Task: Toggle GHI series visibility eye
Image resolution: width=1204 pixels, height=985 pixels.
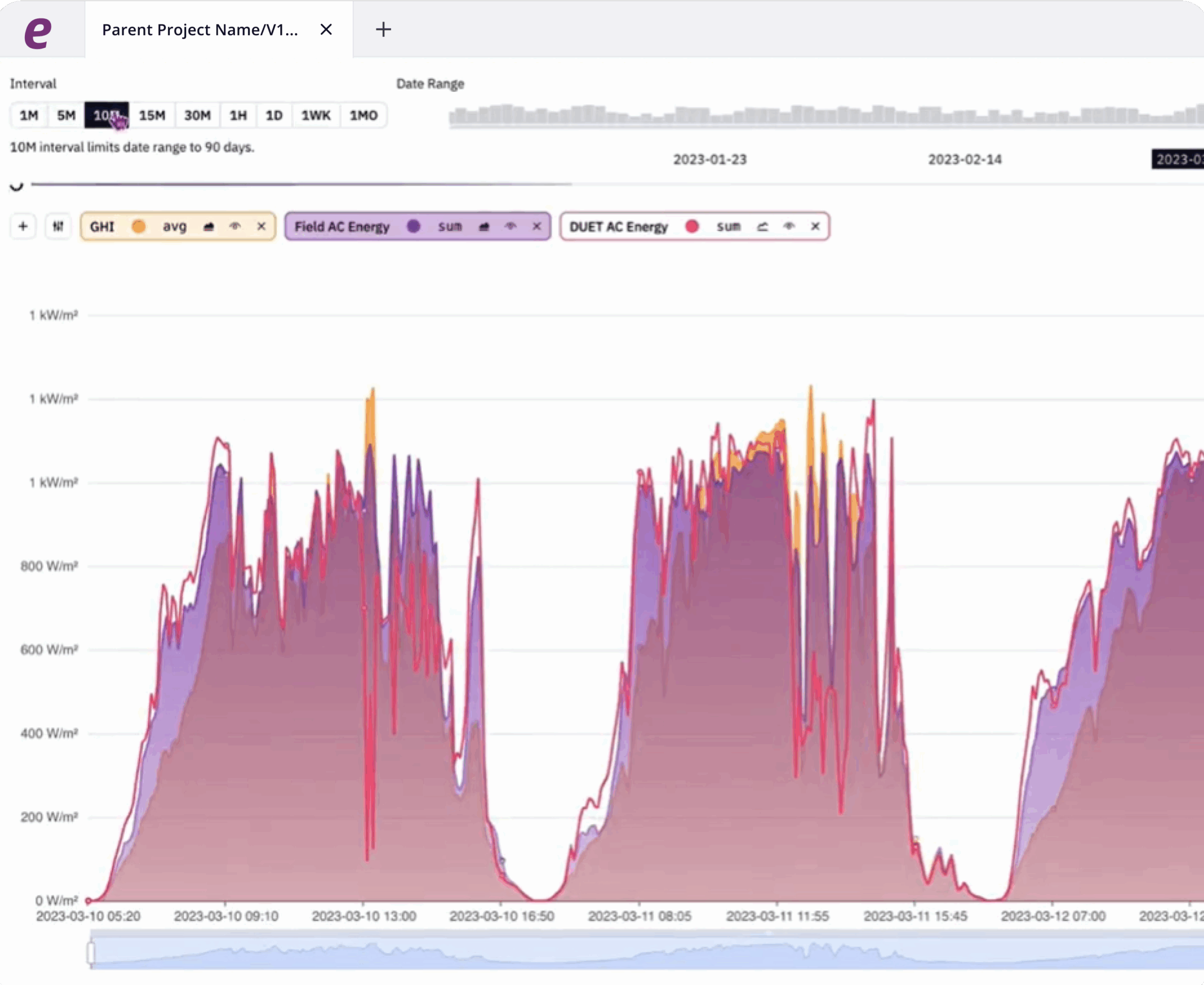Action: (x=235, y=226)
